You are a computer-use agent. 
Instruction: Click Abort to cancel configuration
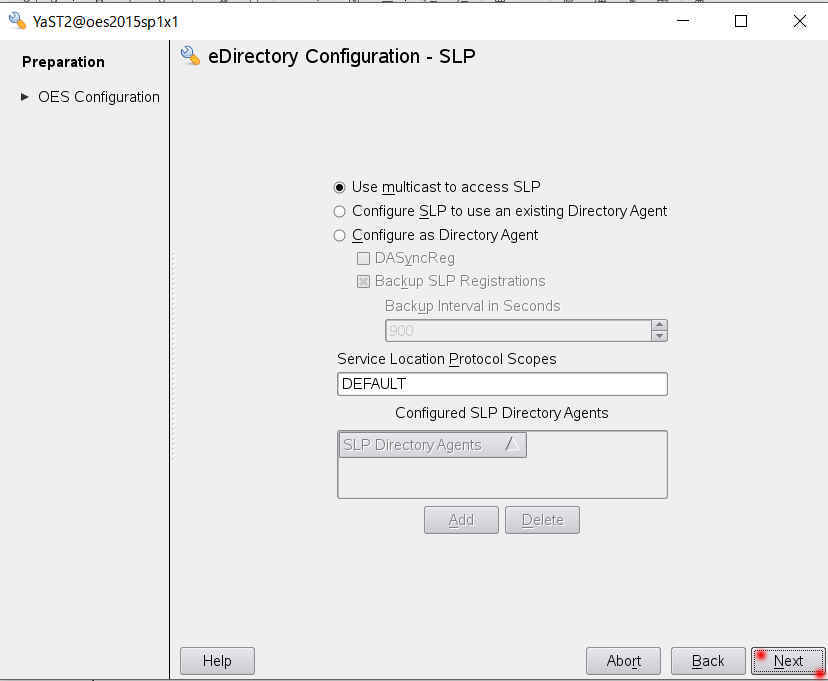pyautogui.click(x=623, y=661)
